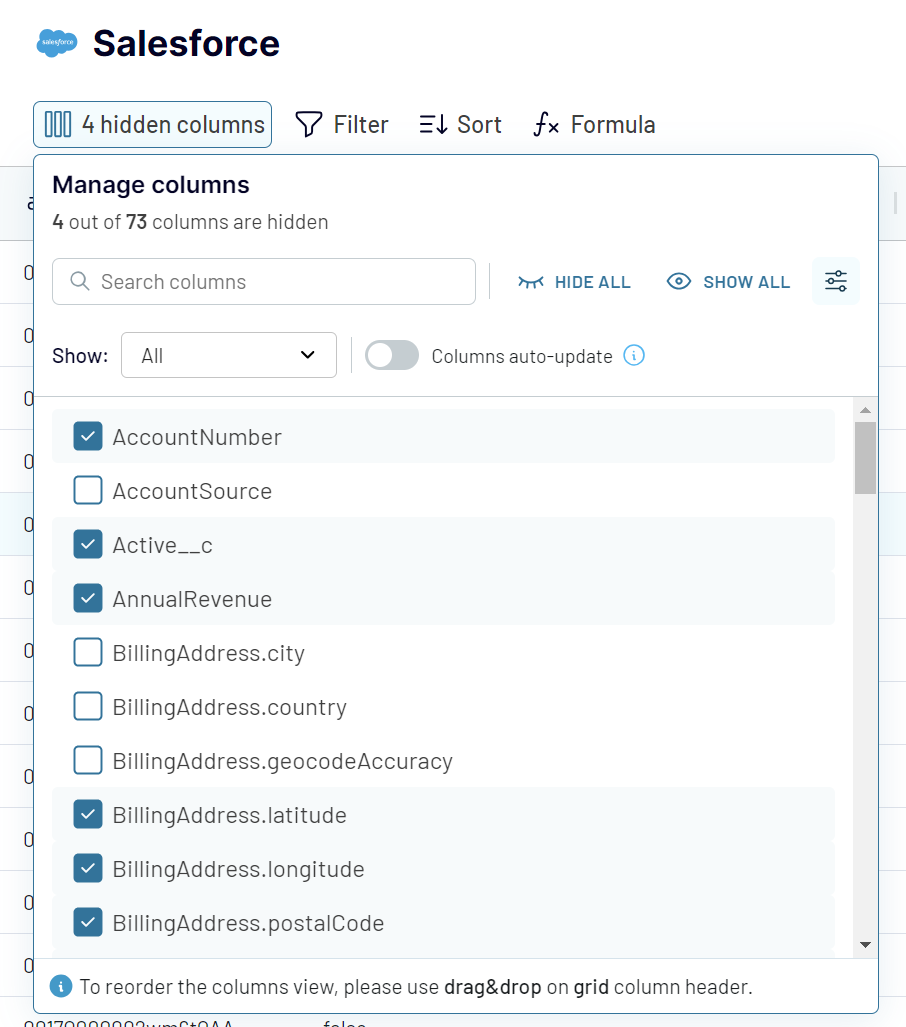This screenshot has width=906, height=1027.
Task: Expand the All dropdown chevron
Action: (x=308, y=355)
